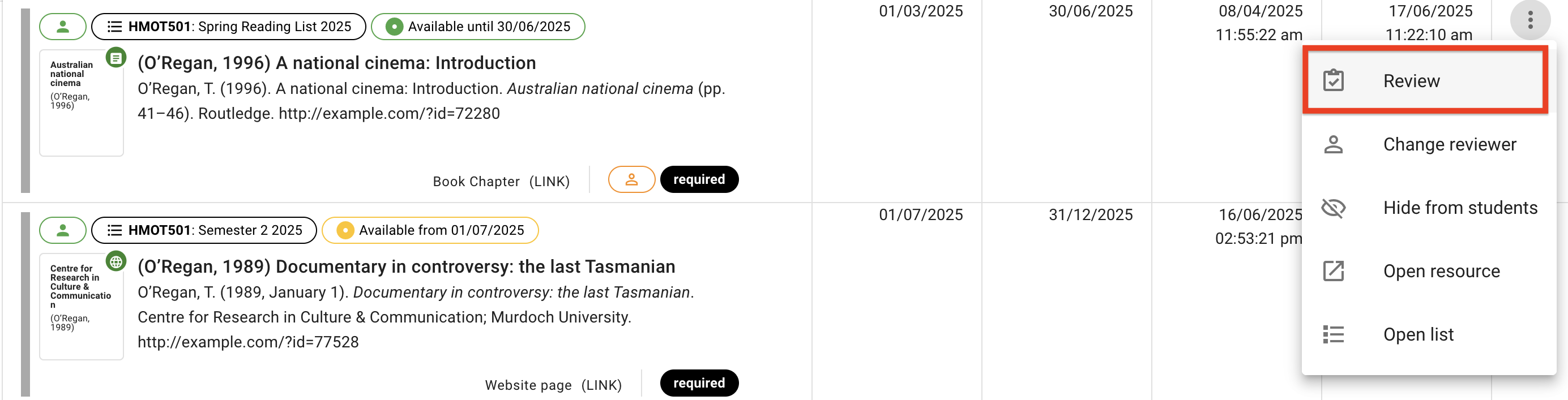Choose Review from the context menu
The height and width of the screenshot is (400, 1568).
click(x=1411, y=80)
